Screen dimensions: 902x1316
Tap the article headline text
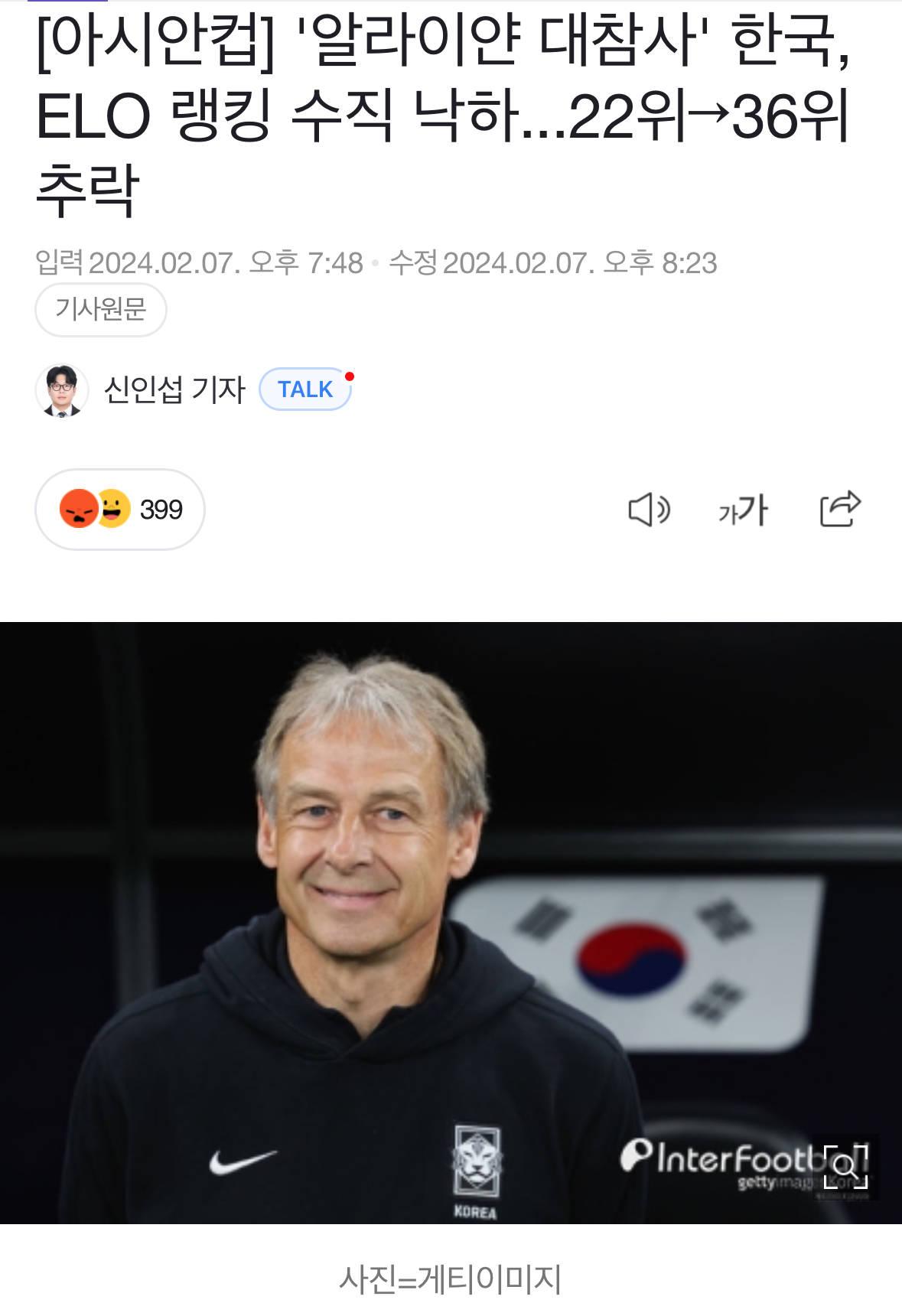coord(444,116)
